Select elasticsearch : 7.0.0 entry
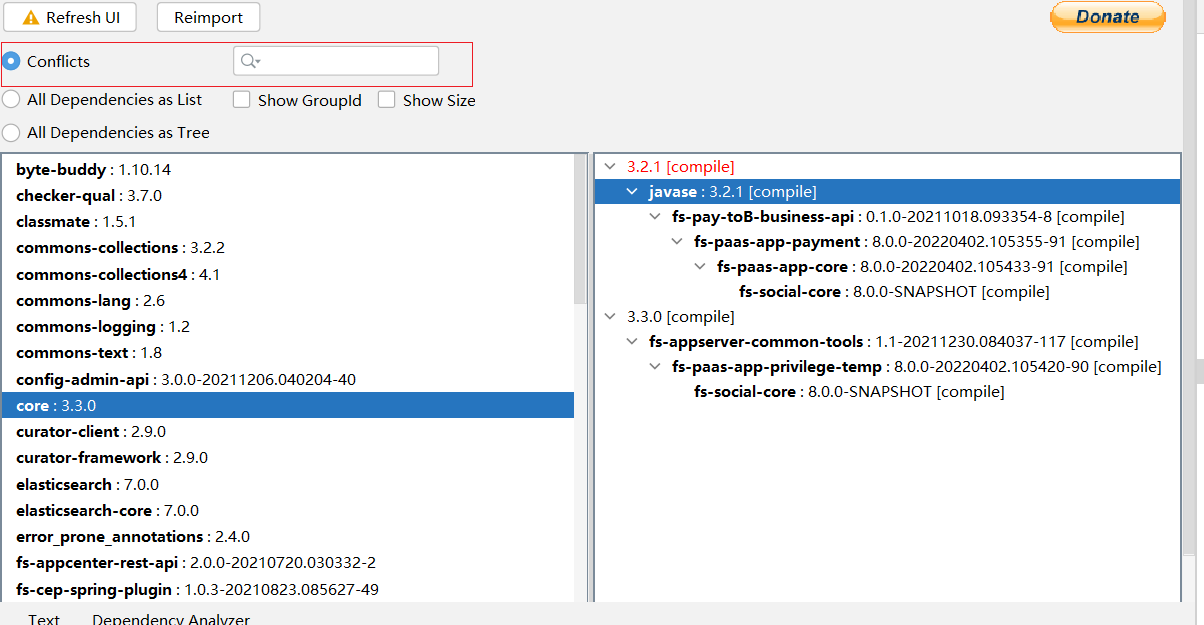The width and height of the screenshot is (1204, 625). (288, 485)
